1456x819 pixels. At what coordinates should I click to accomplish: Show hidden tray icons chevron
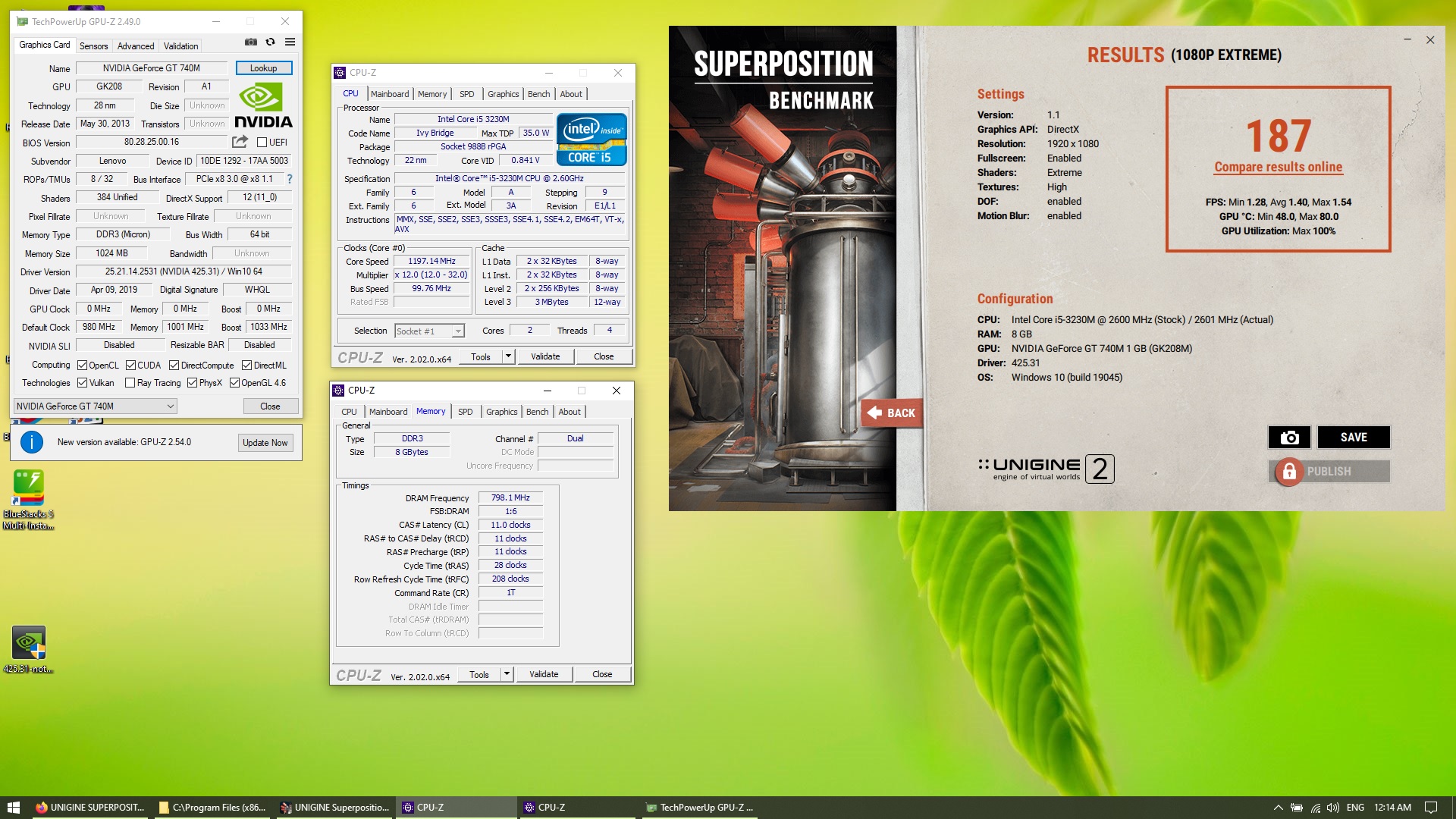[x=1278, y=808]
